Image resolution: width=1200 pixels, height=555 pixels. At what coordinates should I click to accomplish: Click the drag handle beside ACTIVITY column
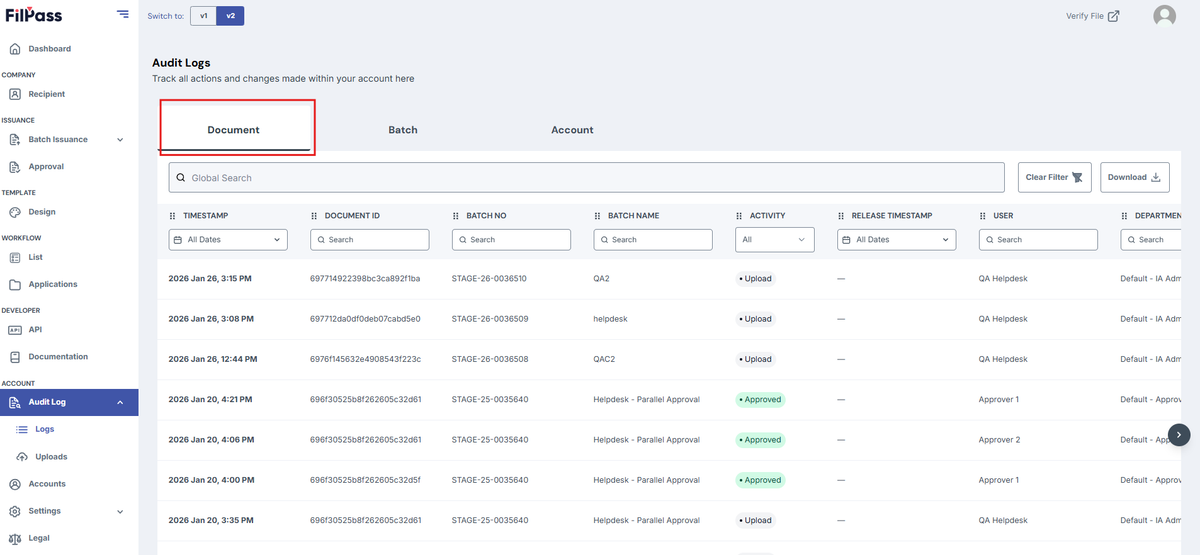tap(739, 216)
